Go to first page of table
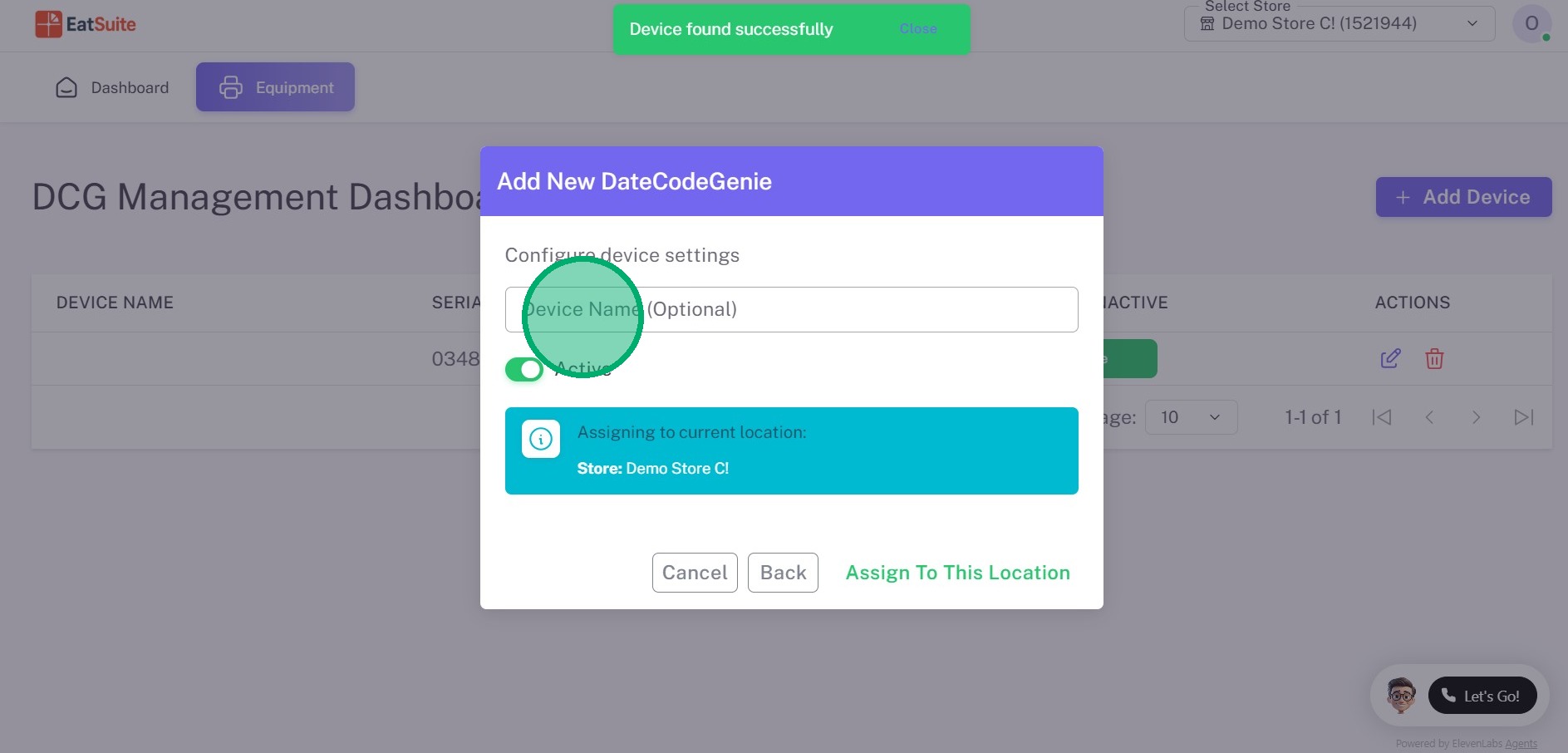1568x753 pixels. (x=1382, y=417)
